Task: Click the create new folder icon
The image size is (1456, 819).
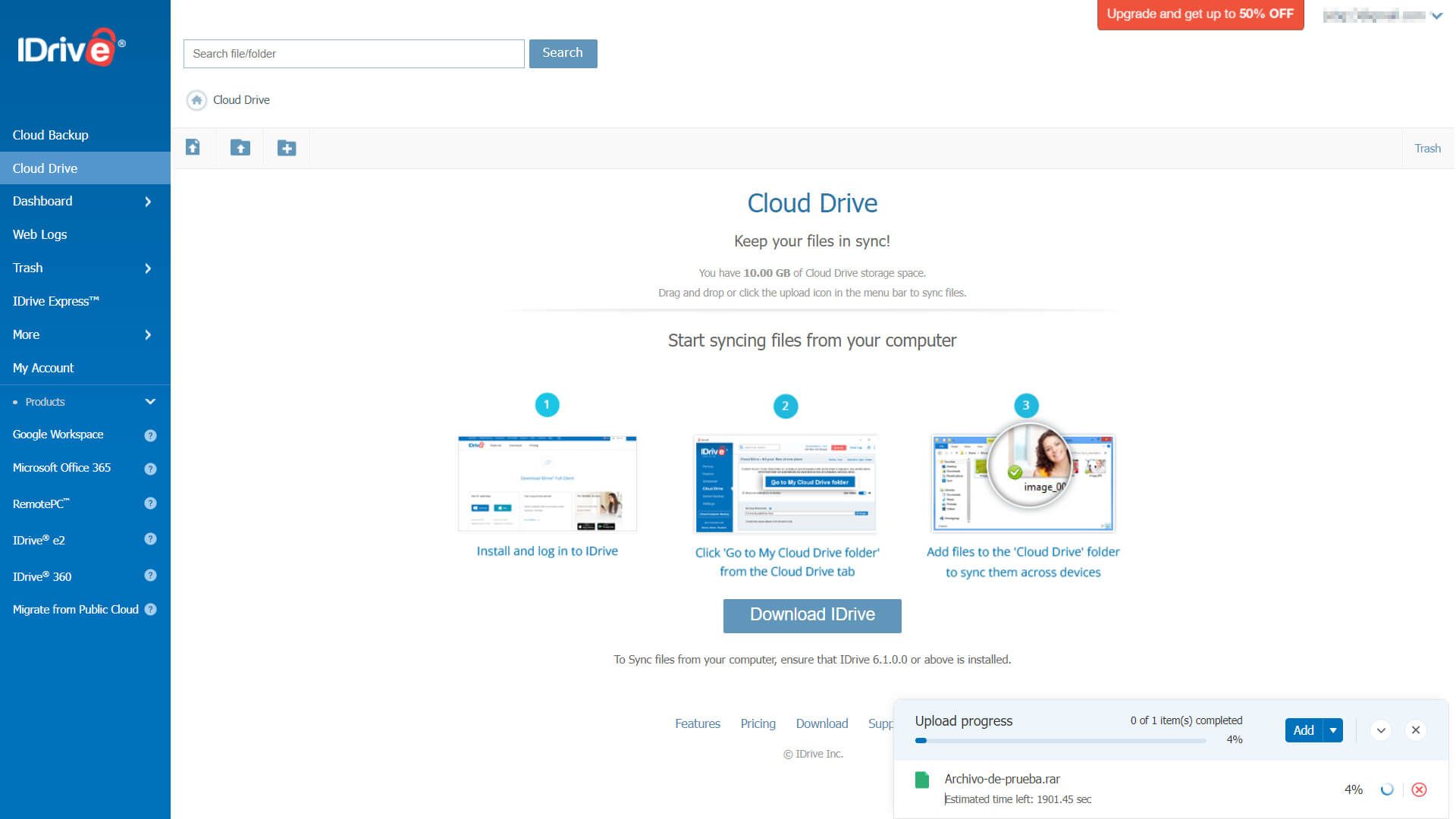Action: pos(287,148)
